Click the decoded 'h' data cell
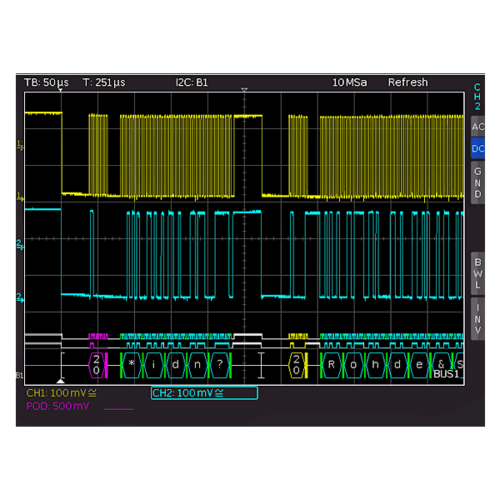The height and width of the screenshot is (500, 500). [x=375, y=365]
